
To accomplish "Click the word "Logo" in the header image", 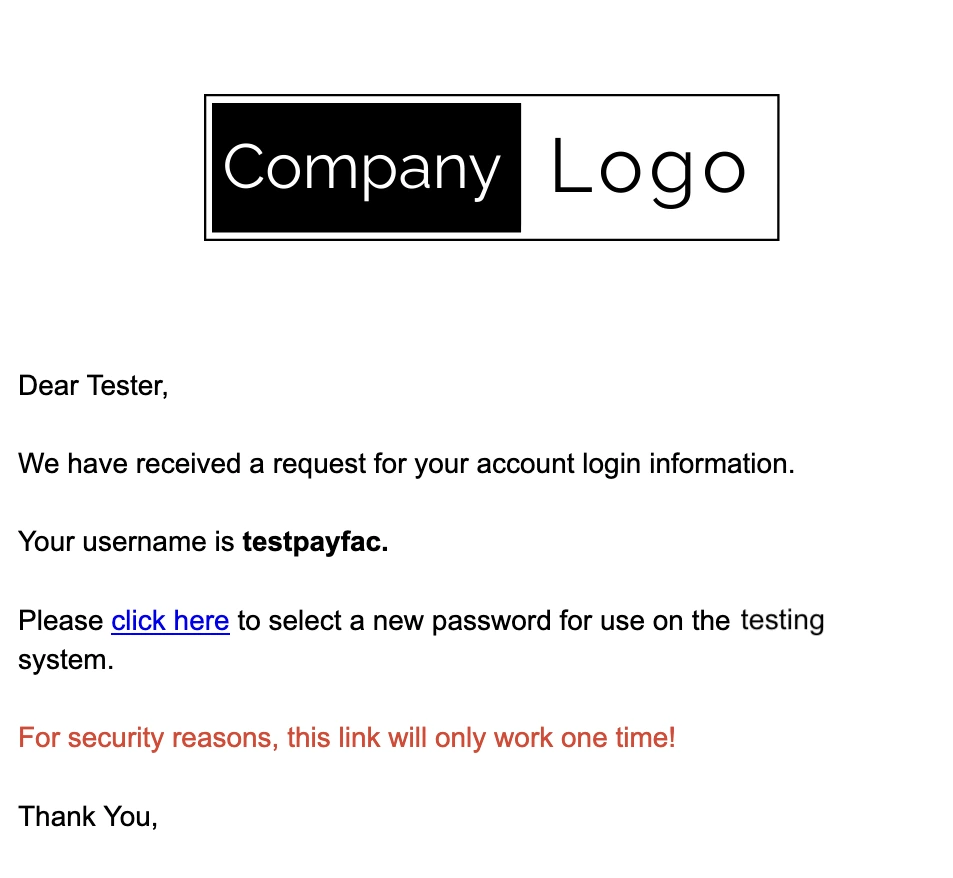I will click(649, 169).
